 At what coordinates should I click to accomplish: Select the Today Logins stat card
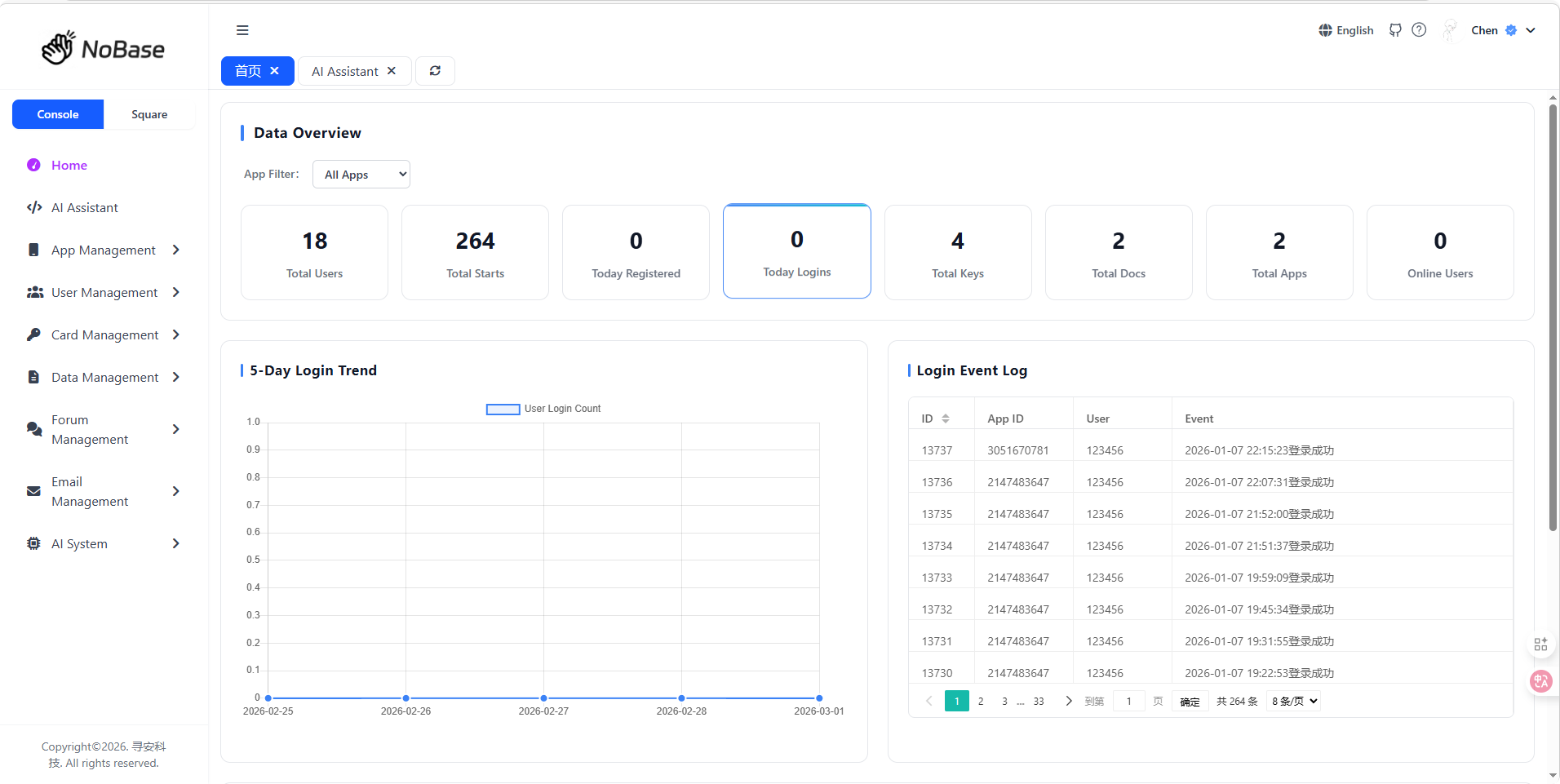[796, 250]
